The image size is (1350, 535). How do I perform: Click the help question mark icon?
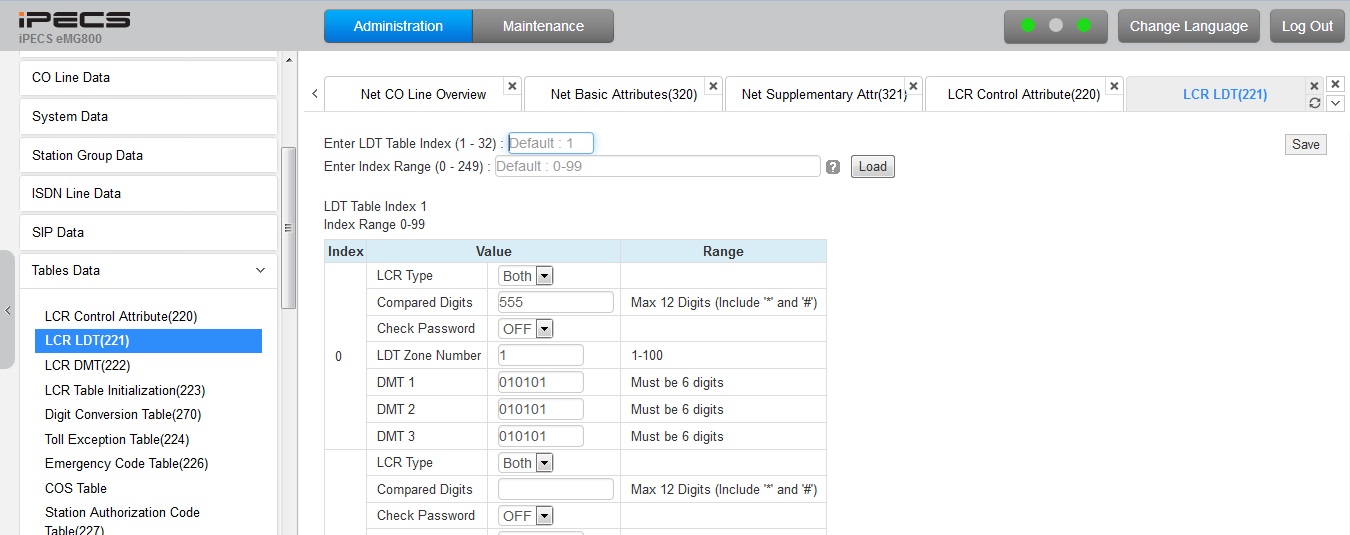tap(833, 167)
